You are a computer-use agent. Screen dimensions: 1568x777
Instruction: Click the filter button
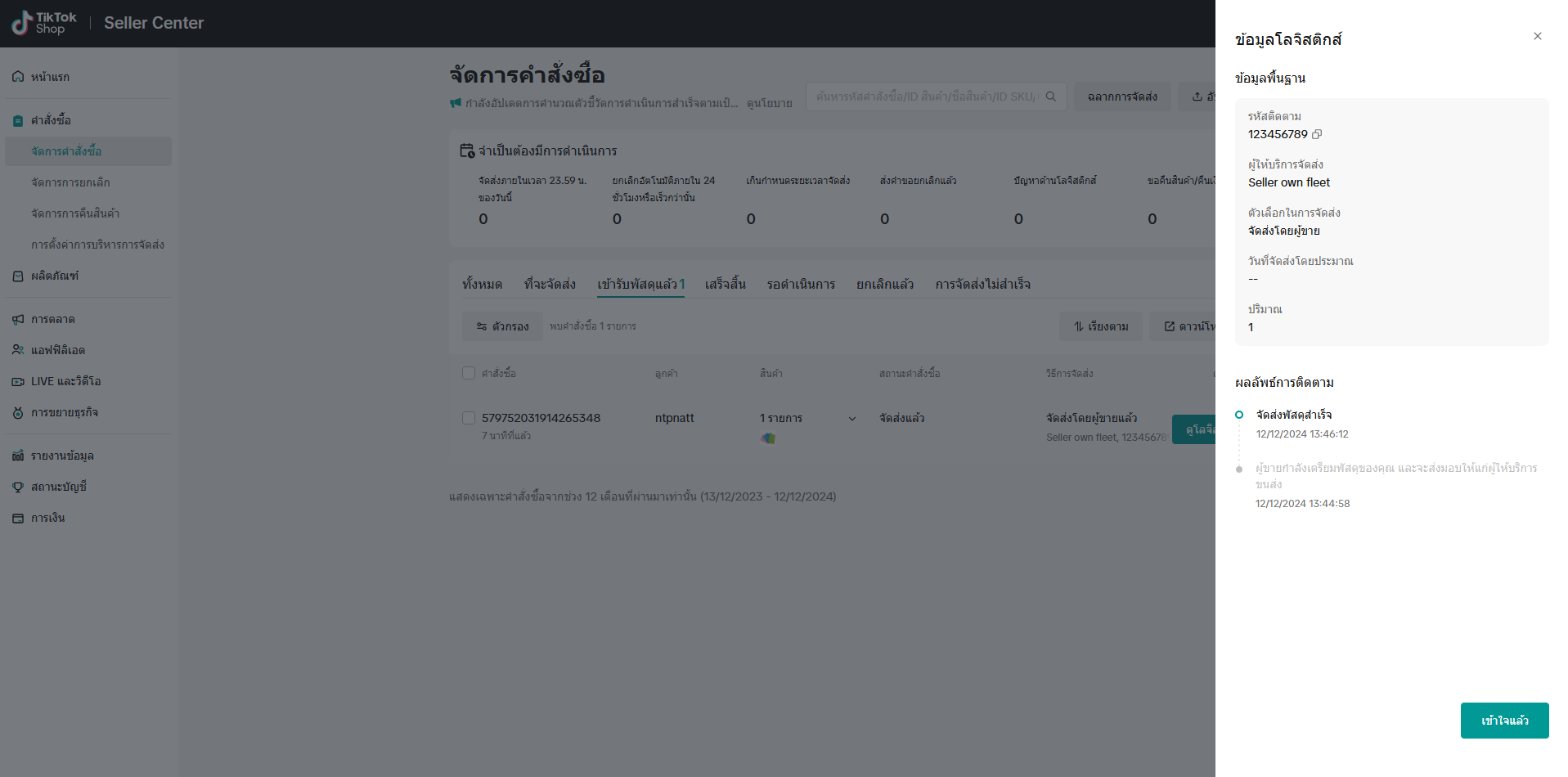click(502, 326)
